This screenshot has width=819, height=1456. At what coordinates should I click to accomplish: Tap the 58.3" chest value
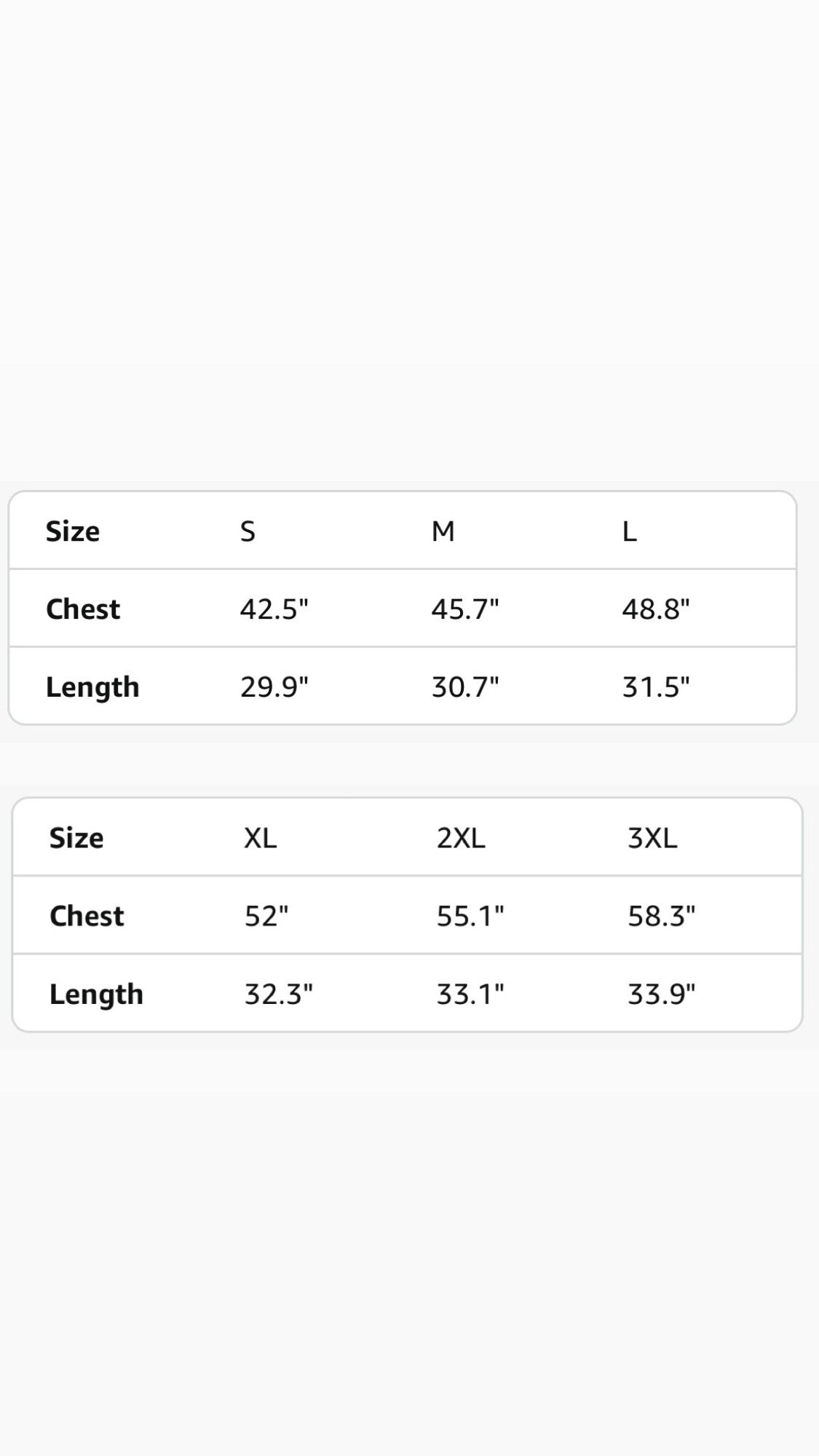662,916
